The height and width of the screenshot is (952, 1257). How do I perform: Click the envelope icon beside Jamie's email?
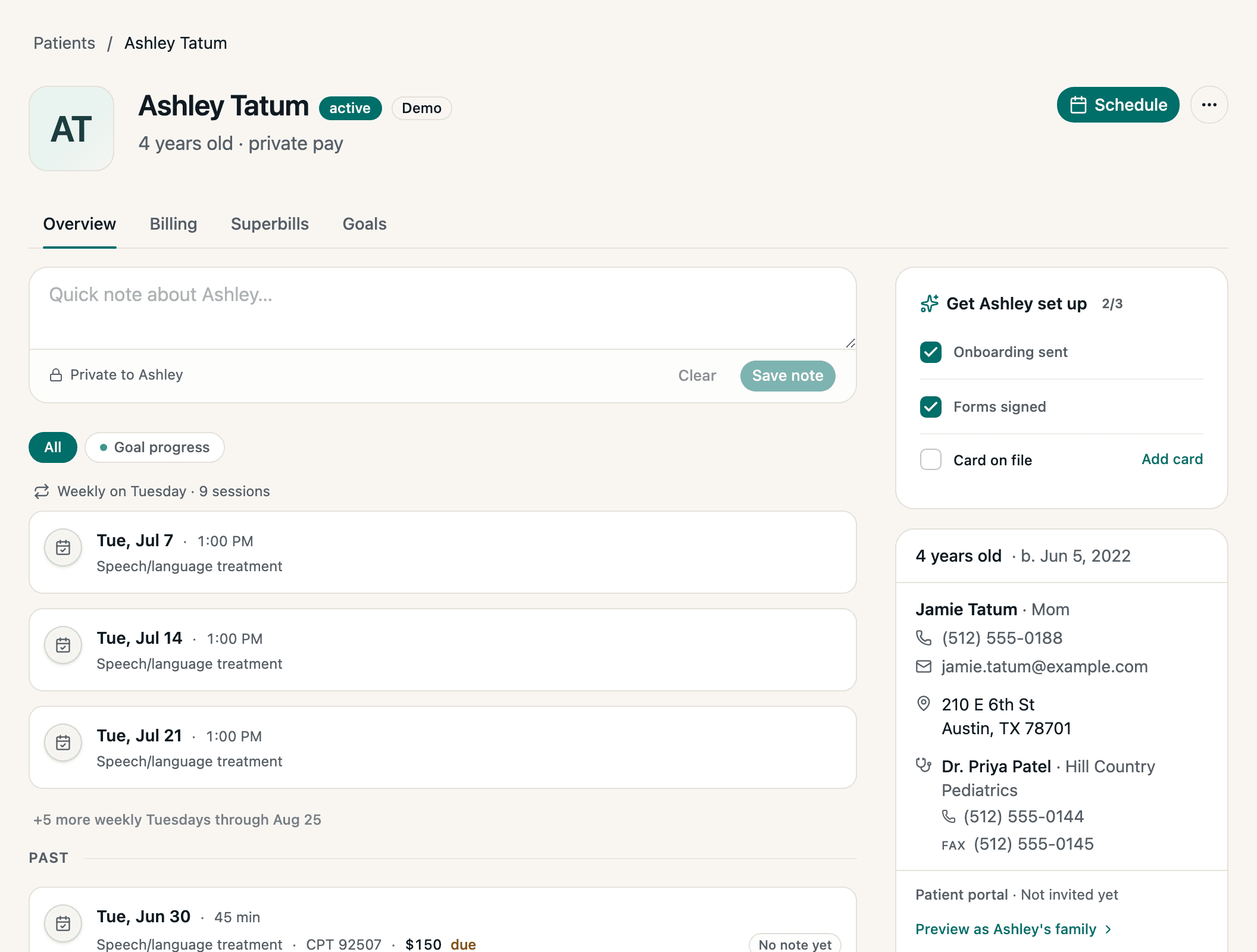tap(924, 666)
